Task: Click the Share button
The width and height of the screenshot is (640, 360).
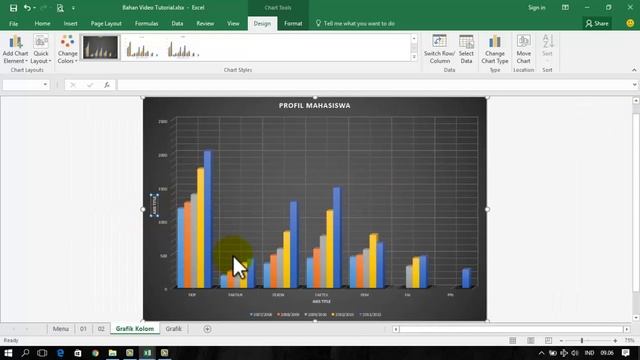Action: tap(597, 24)
